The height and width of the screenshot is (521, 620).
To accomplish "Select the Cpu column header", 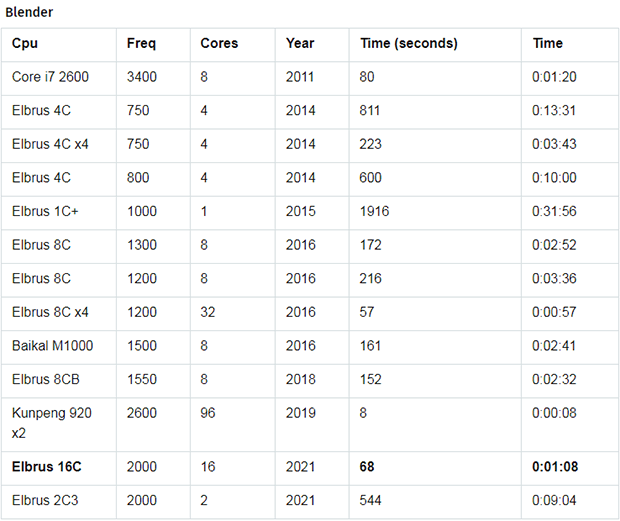I will [x=25, y=43].
